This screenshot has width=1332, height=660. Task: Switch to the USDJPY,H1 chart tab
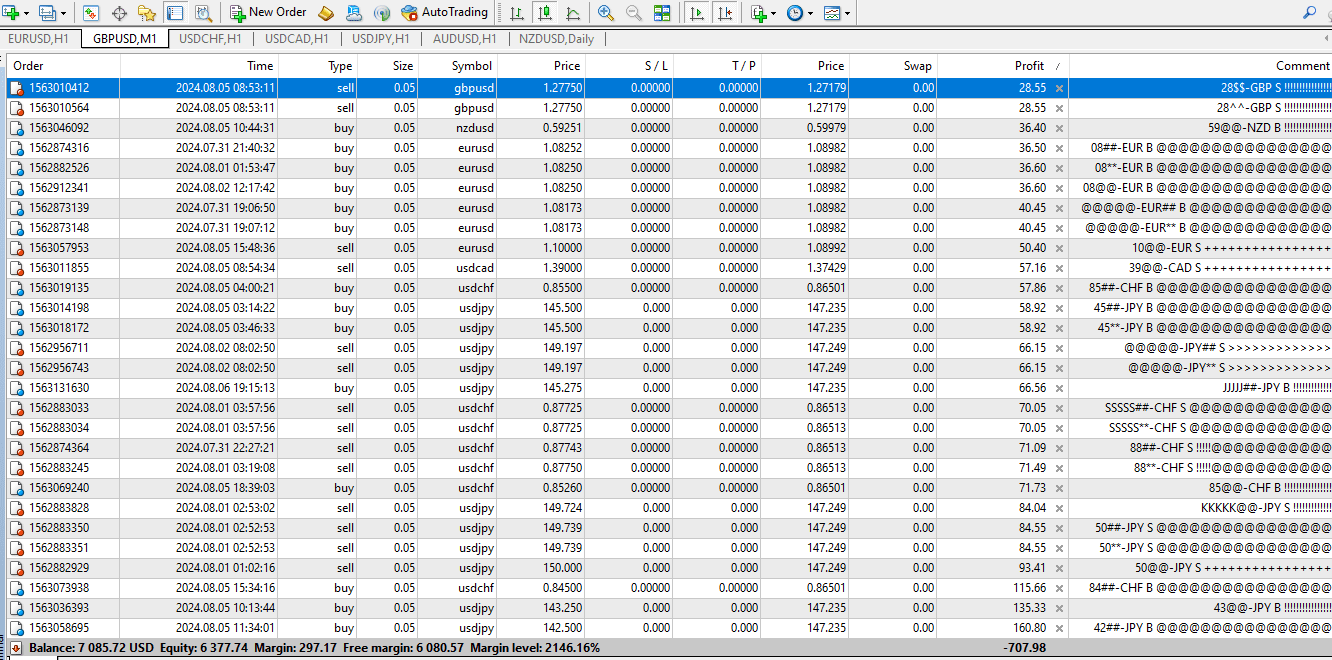click(380, 39)
